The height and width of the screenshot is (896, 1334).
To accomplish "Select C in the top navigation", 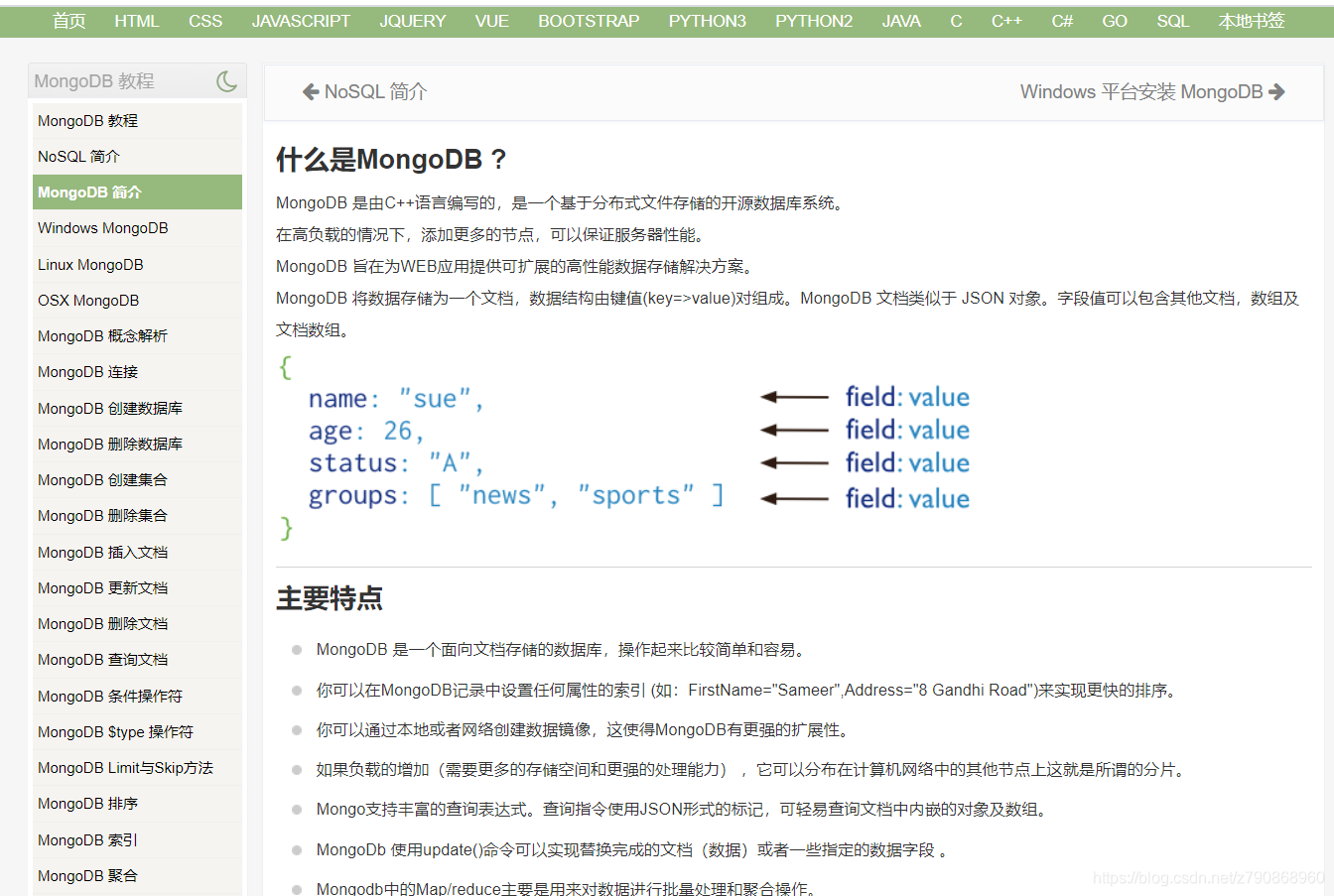I will [x=956, y=21].
